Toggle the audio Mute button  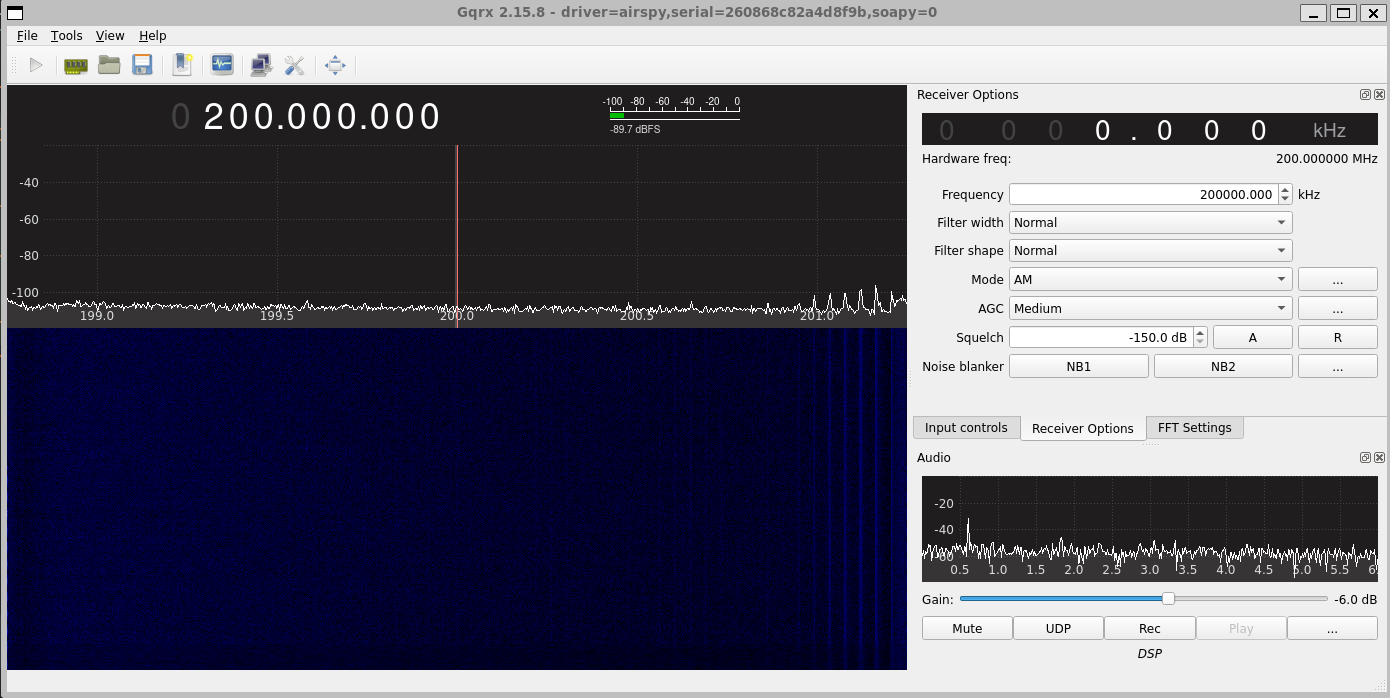point(967,628)
